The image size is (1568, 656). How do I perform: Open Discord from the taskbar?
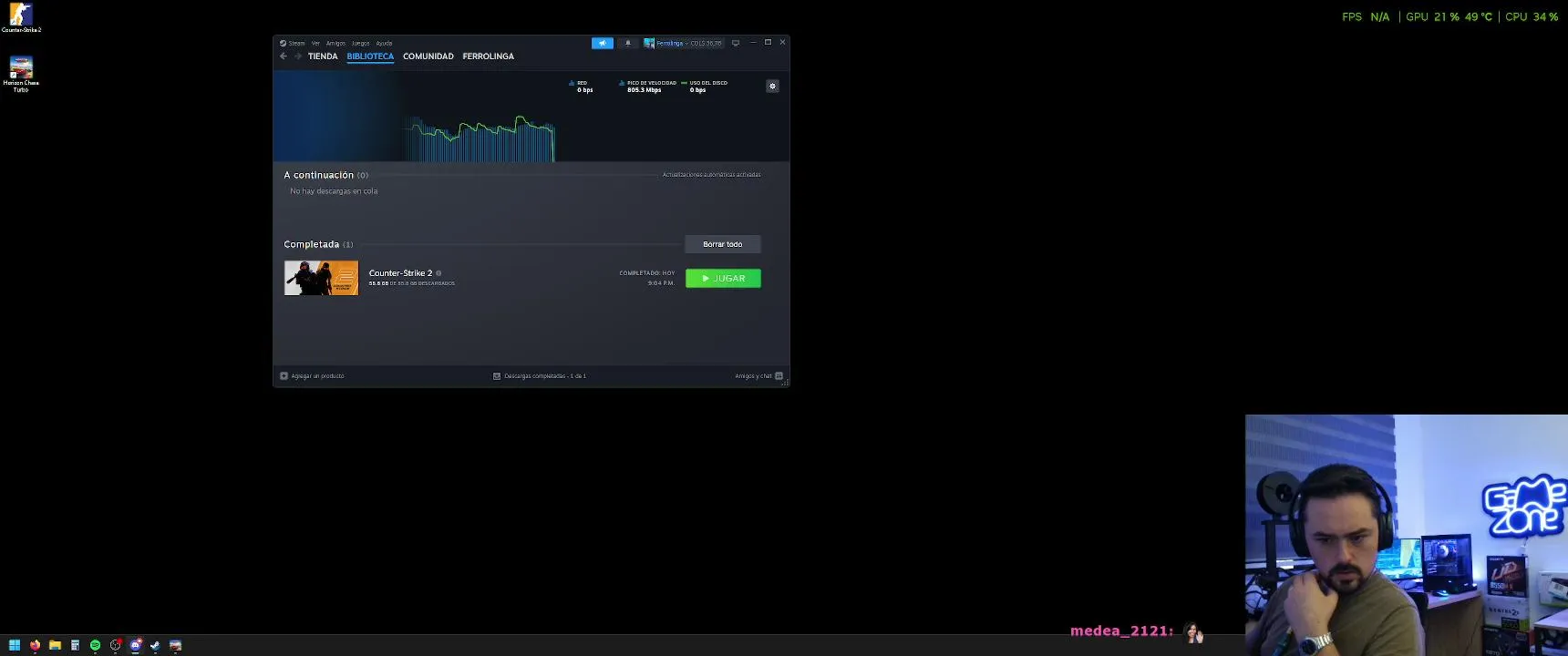(x=135, y=645)
